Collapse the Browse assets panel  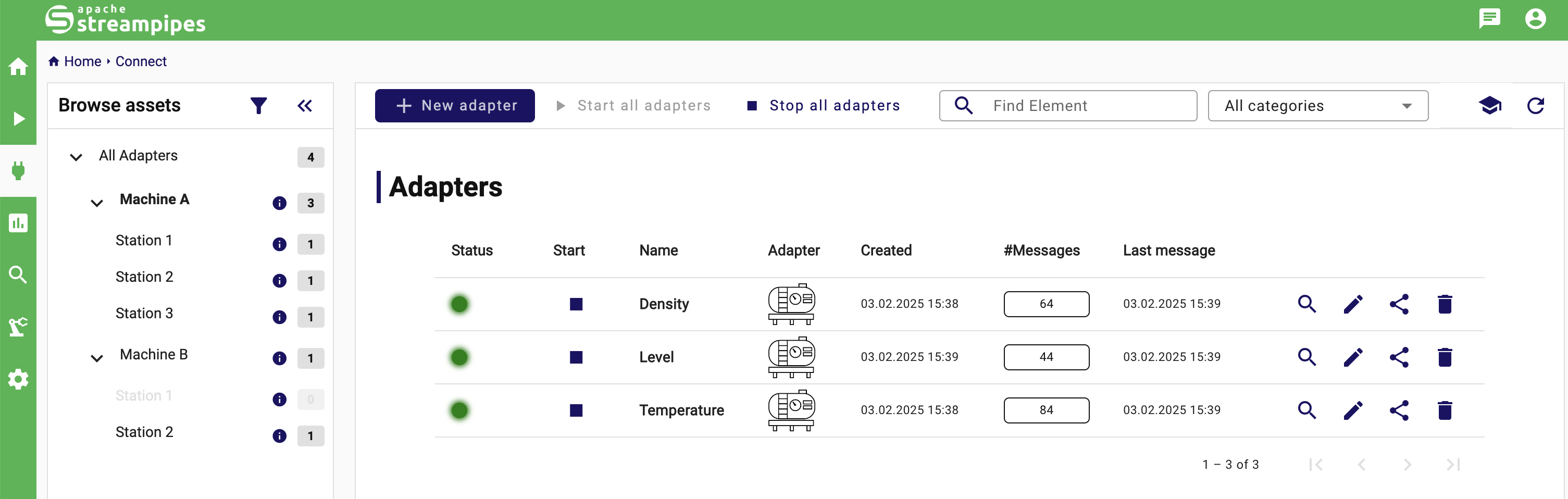click(304, 106)
